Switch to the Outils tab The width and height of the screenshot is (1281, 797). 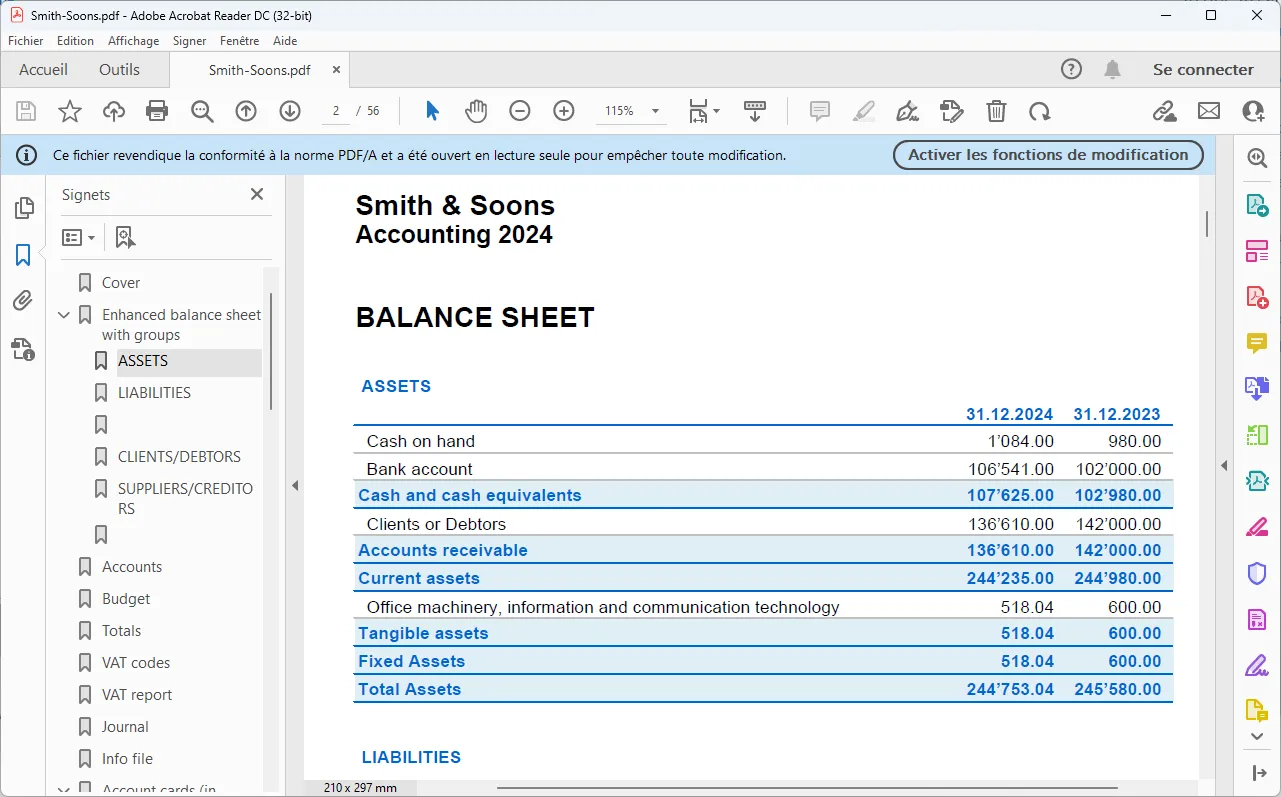119,70
